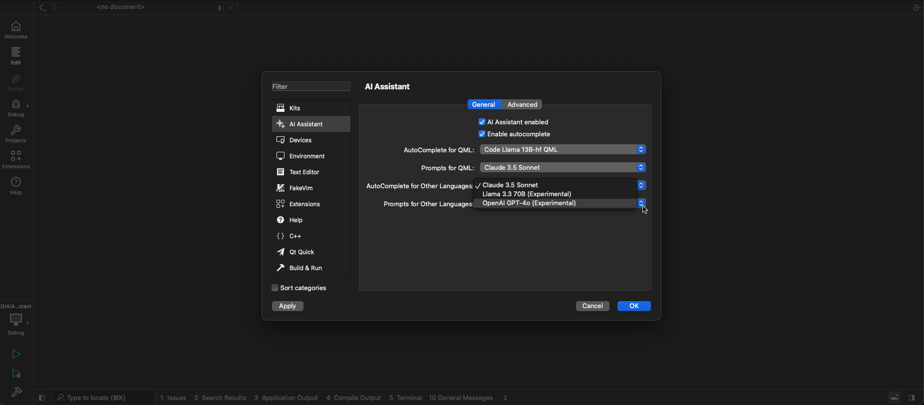Disable the Enable autocomplete checkbox
This screenshot has width=924, height=405.
pos(482,134)
